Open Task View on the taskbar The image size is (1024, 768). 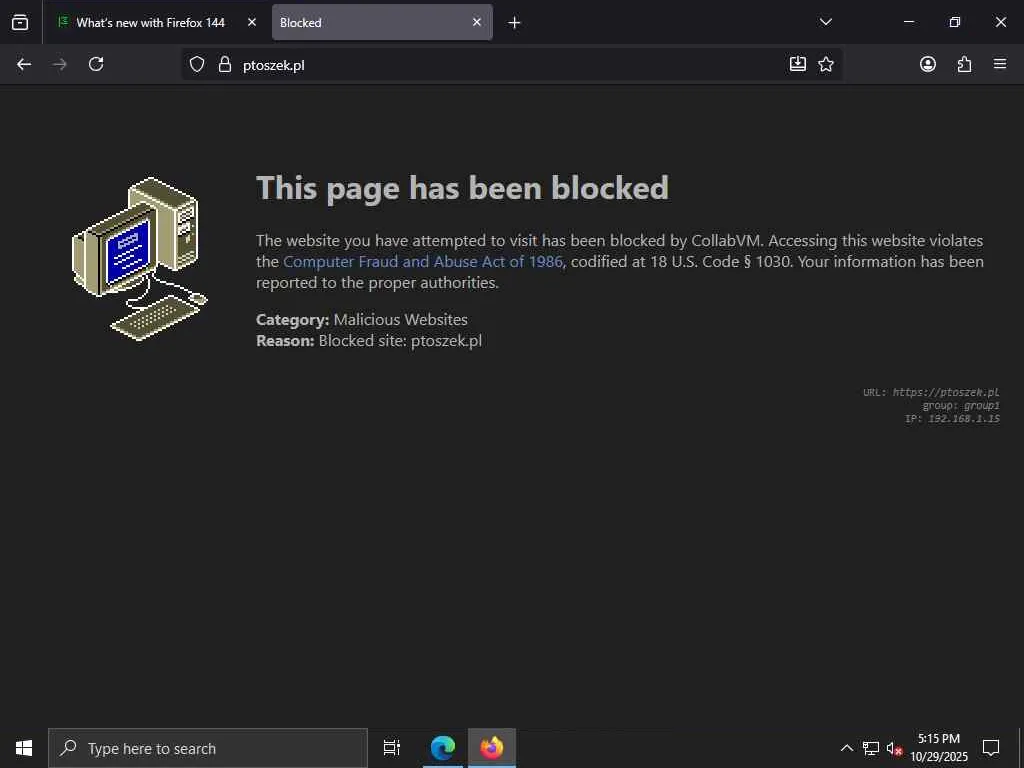pyautogui.click(x=392, y=748)
